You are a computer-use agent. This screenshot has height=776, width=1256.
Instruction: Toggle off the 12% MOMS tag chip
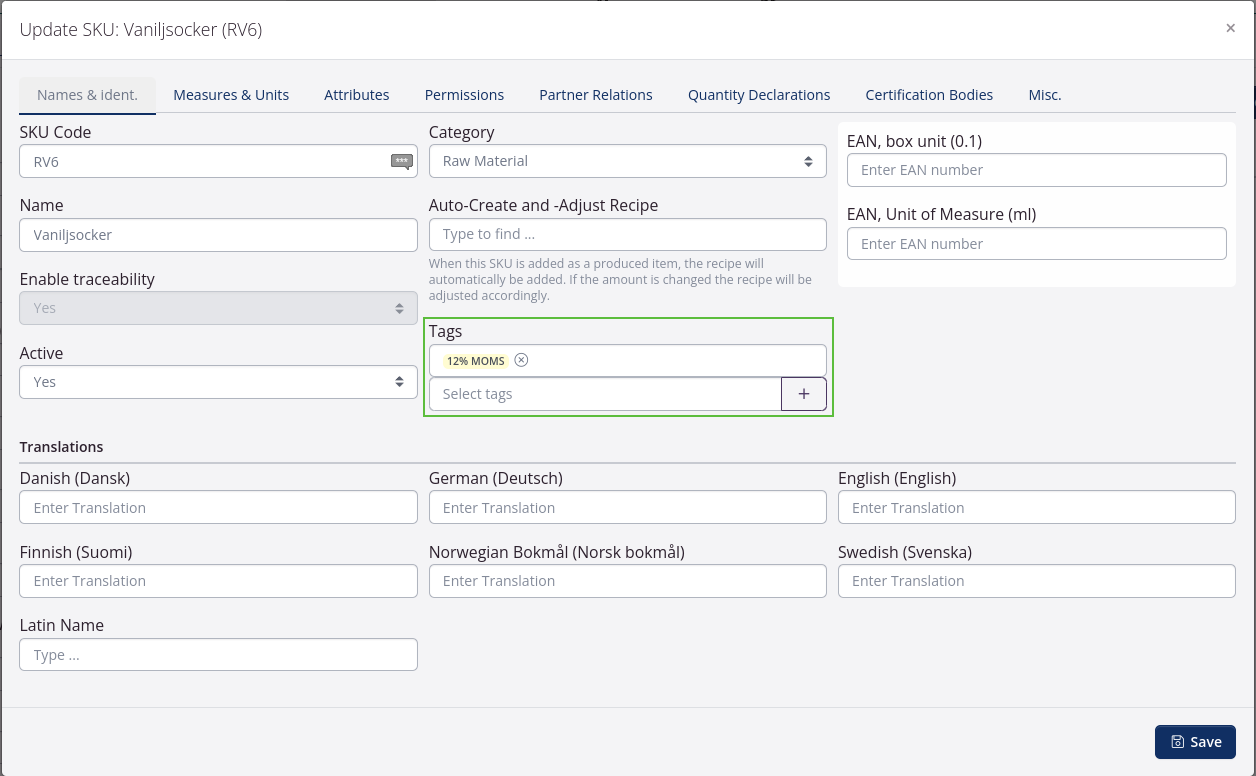click(x=472, y=360)
